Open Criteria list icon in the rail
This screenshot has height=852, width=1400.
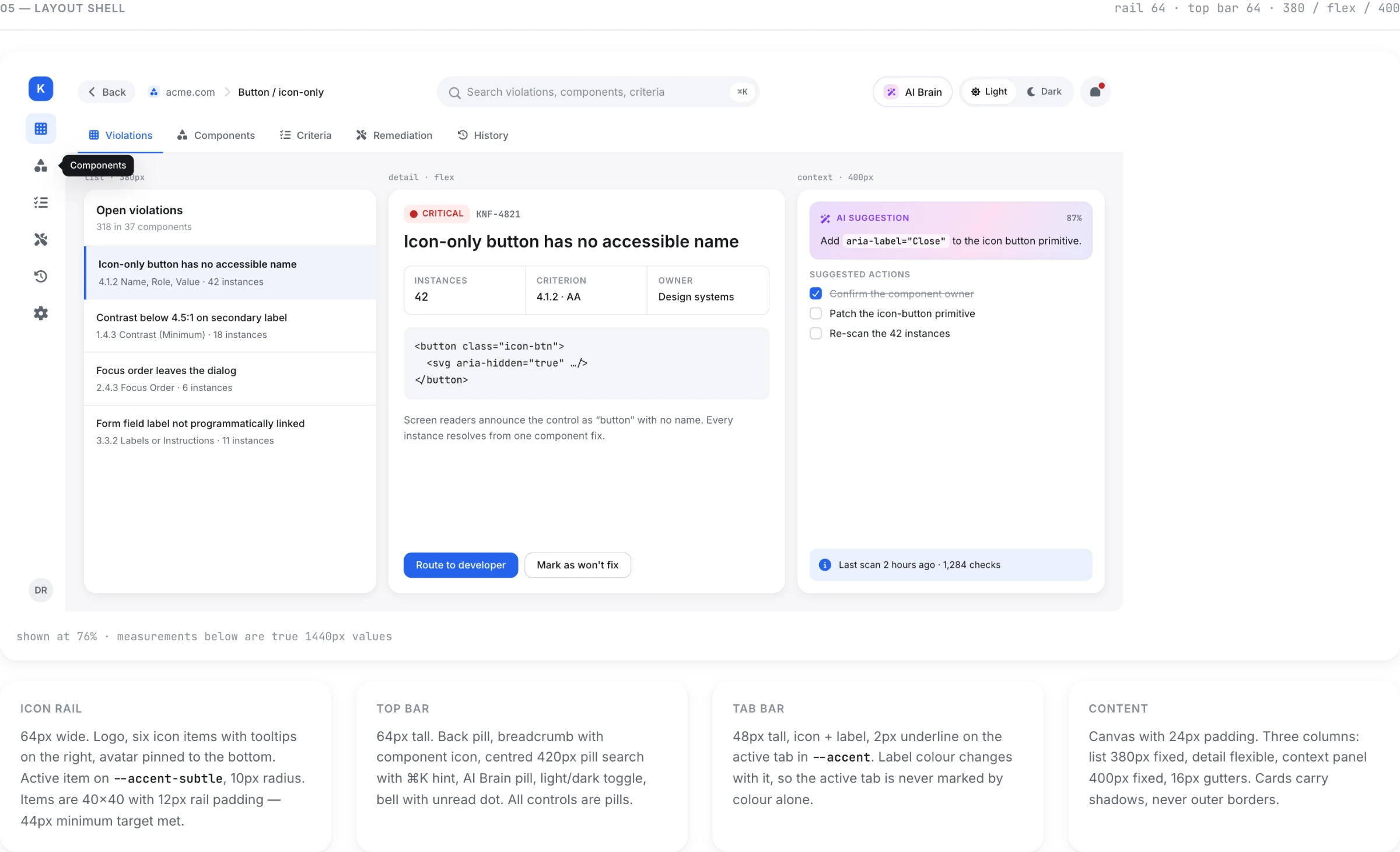(x=41, y=202)
